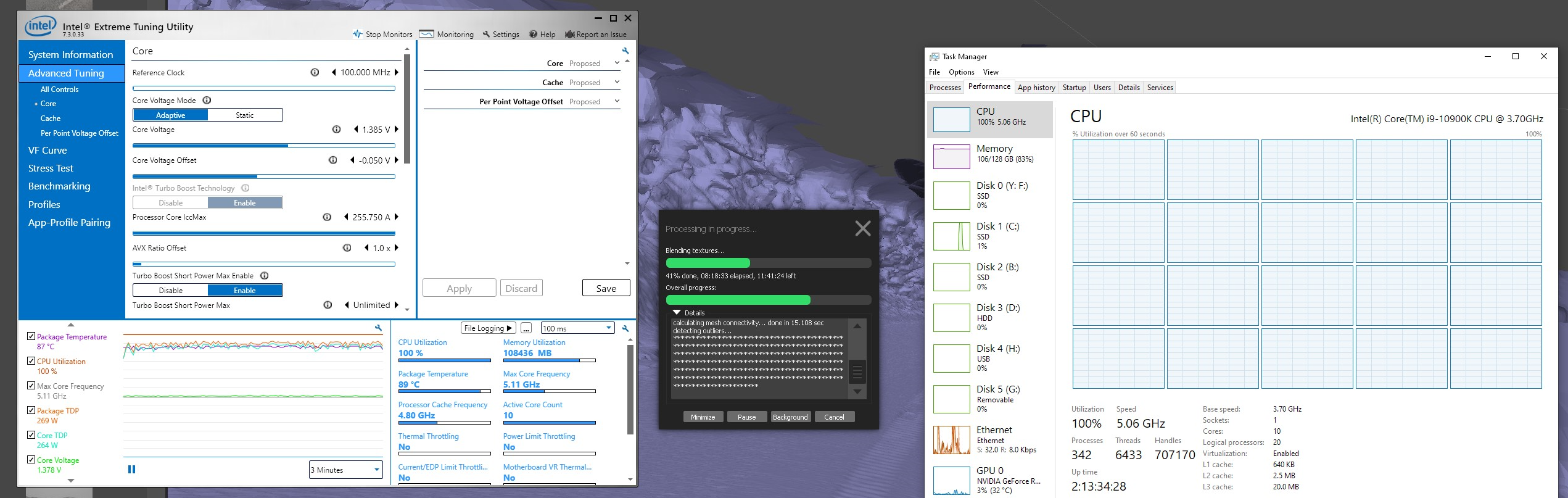Viewport: 1568px width, 498px height.
Task: Click Background button in processing dialog
Action: [x=790, y=417]
